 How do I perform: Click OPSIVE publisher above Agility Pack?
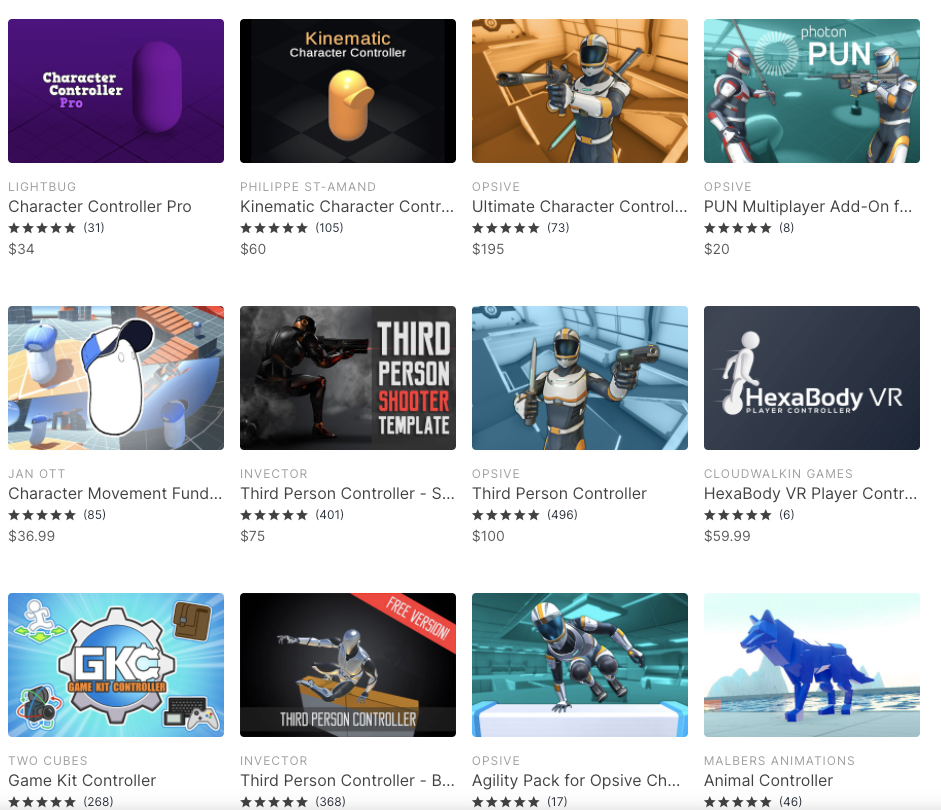point(496,760)
